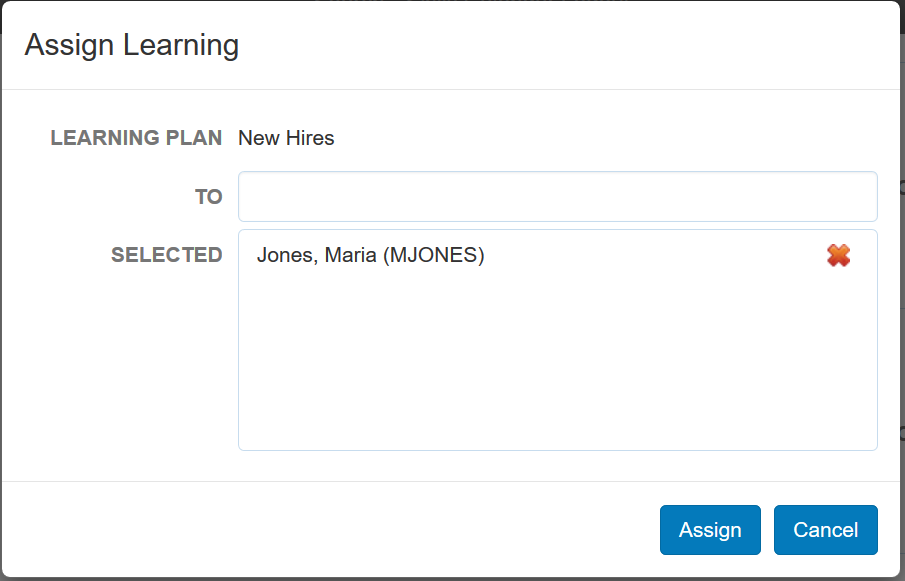Click the Assign button
This screenshot has width=905, height=581.
point(710,530)
